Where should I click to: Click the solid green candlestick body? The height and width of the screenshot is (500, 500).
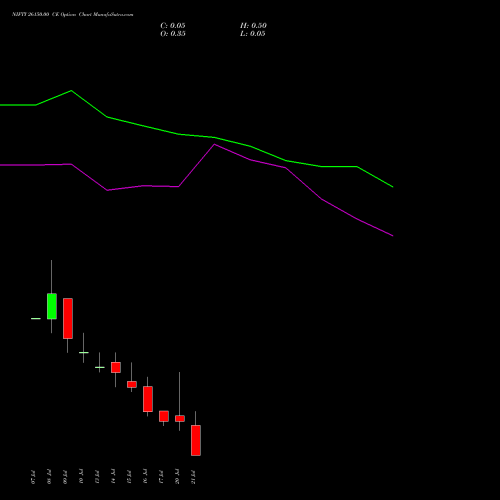(52, 306)
